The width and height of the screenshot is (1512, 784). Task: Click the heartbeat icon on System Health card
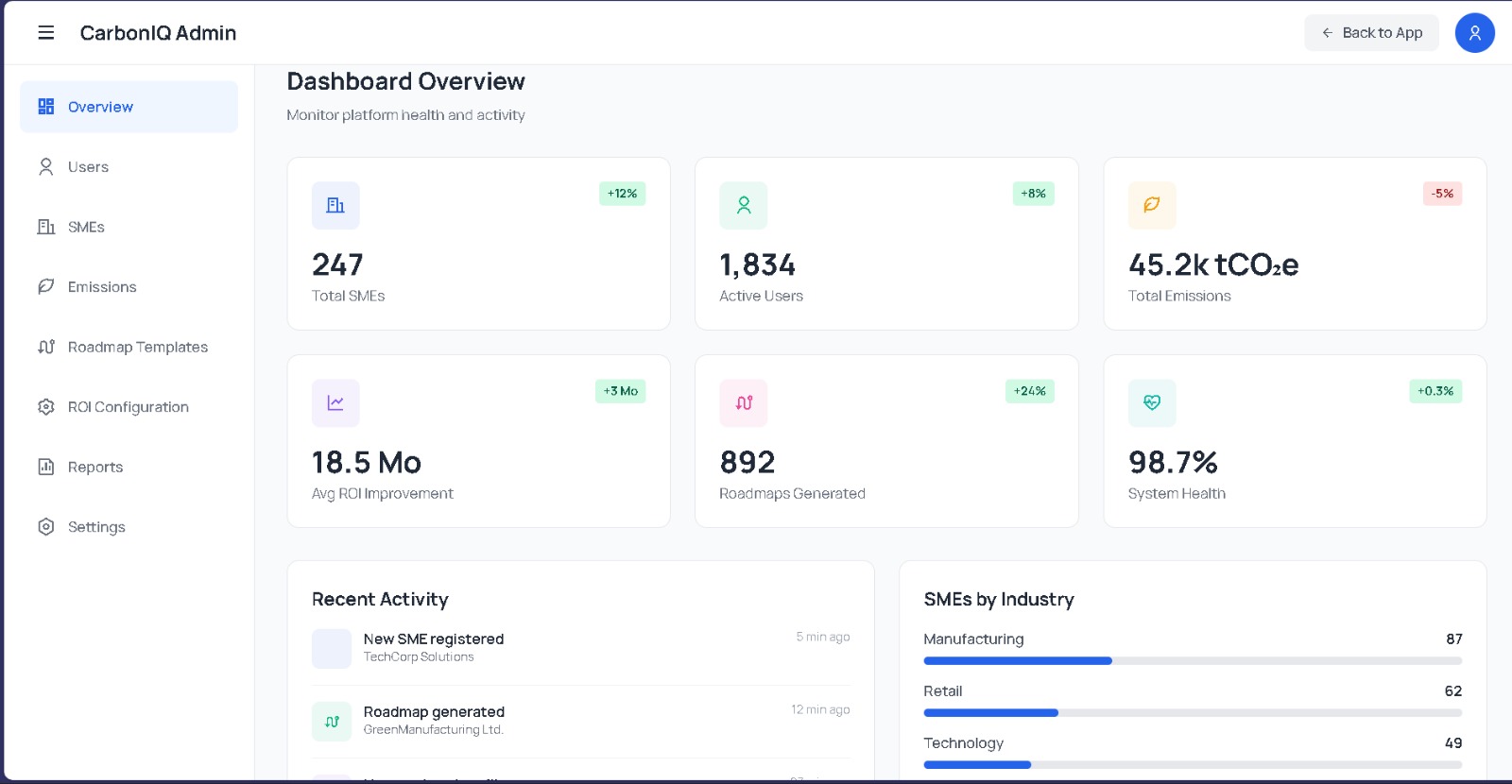[x=1152, y=403]
